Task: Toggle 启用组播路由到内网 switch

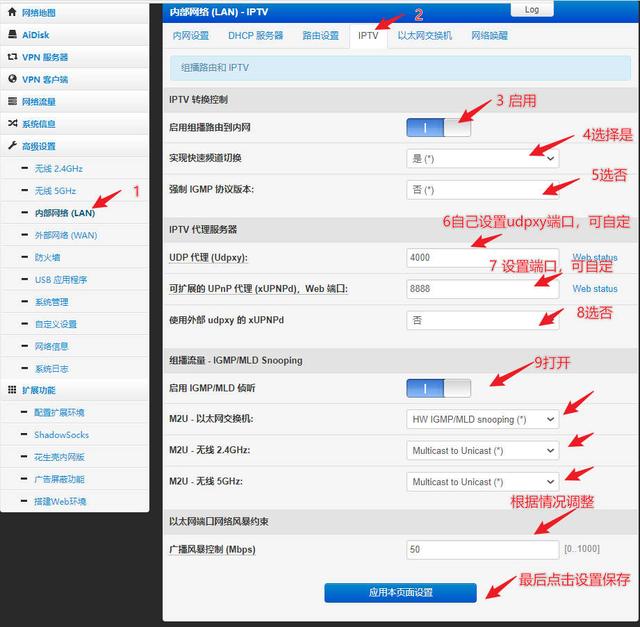Action: 437,128
